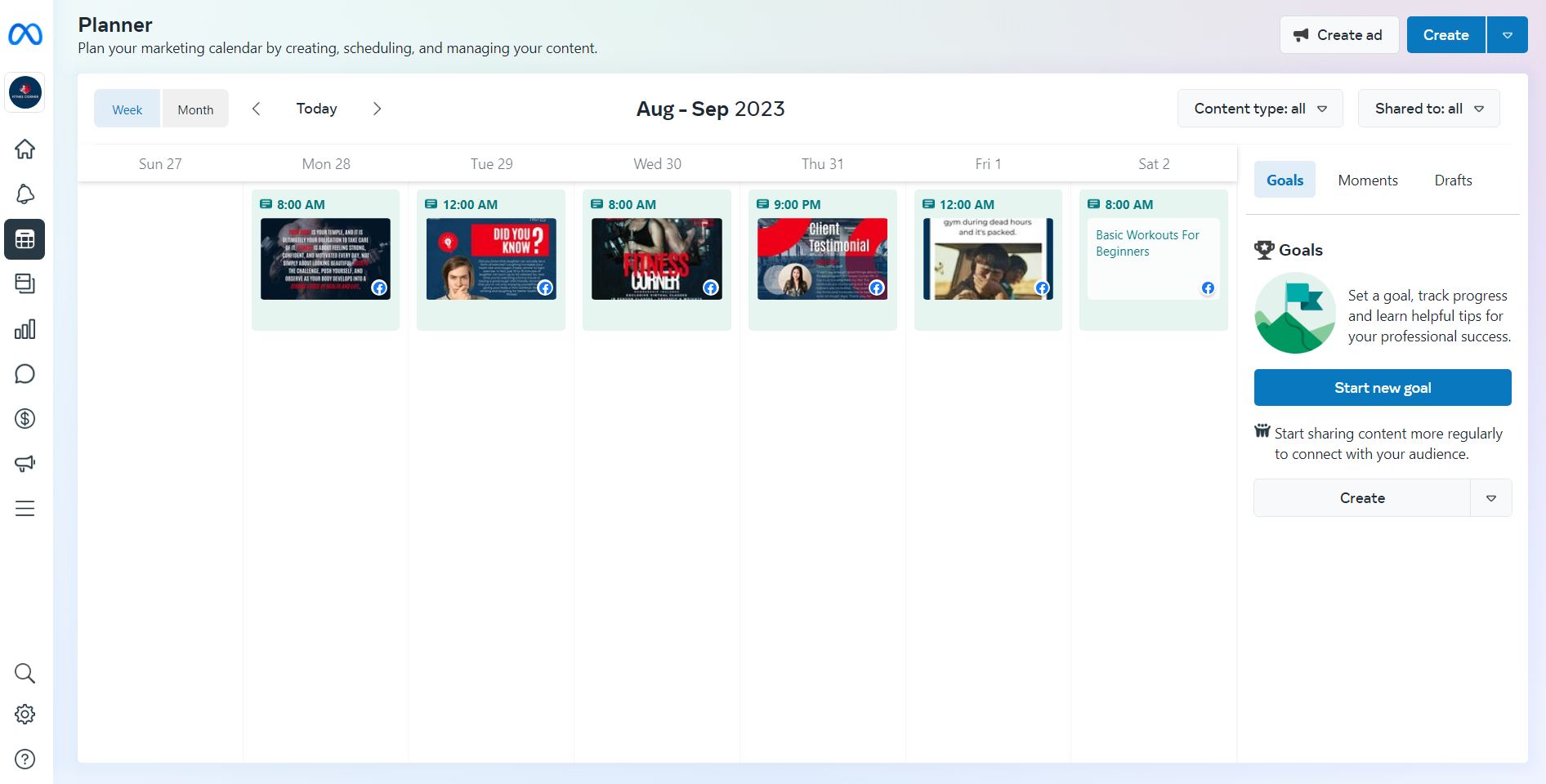This screenshot has width=1546, height=784.
Task: Click the Planner page heading
Action: click(115, 24)
